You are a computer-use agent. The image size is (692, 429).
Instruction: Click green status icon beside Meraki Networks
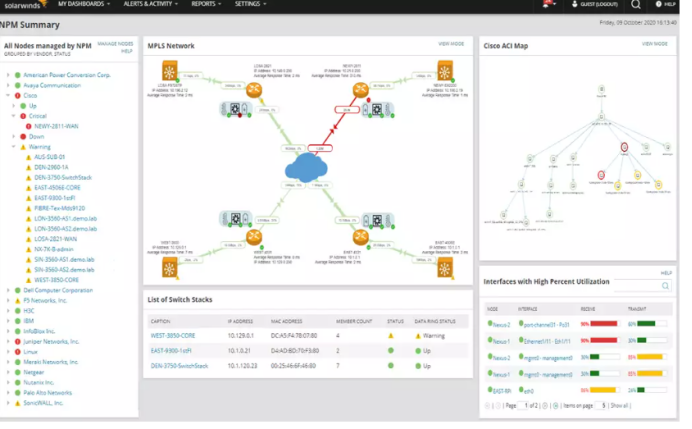coord(18,362)
